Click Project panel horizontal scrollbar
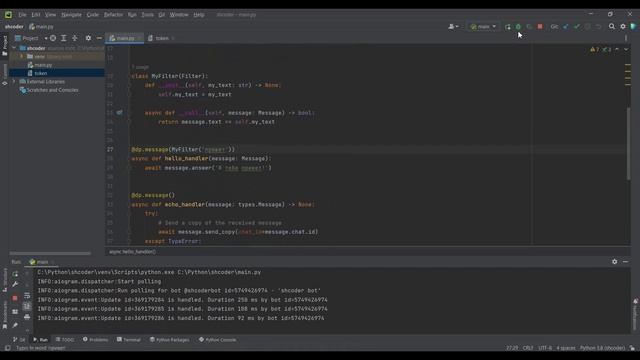 point(50,253)
